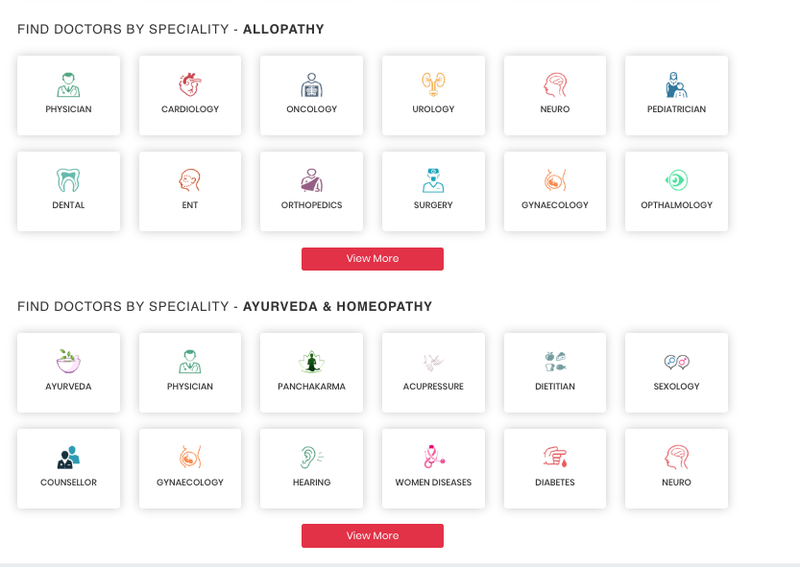Click the Acupressure card
The width and height of the screenshot is (800, 567).
pos(433,373)
